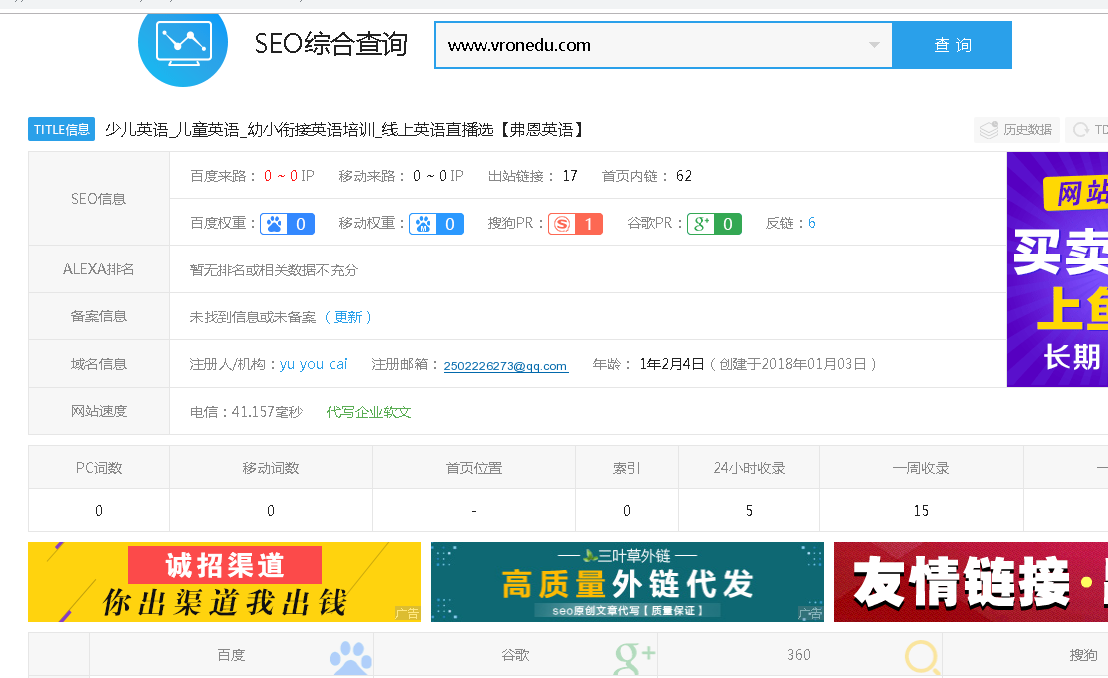
Task: Click the 更新 link in 备案信息 row
Action: point(348,317)
